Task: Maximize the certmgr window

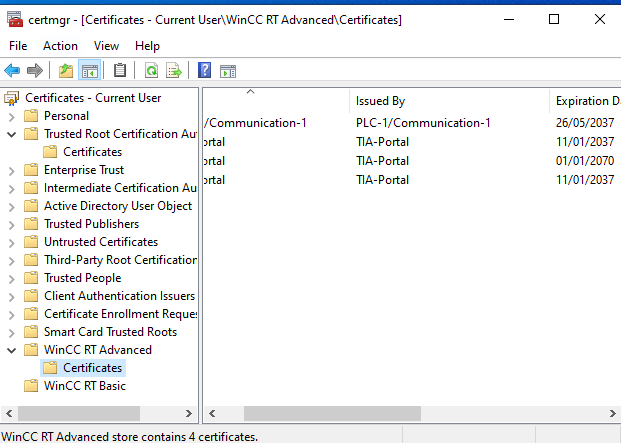Action: [x=554, y=19]
